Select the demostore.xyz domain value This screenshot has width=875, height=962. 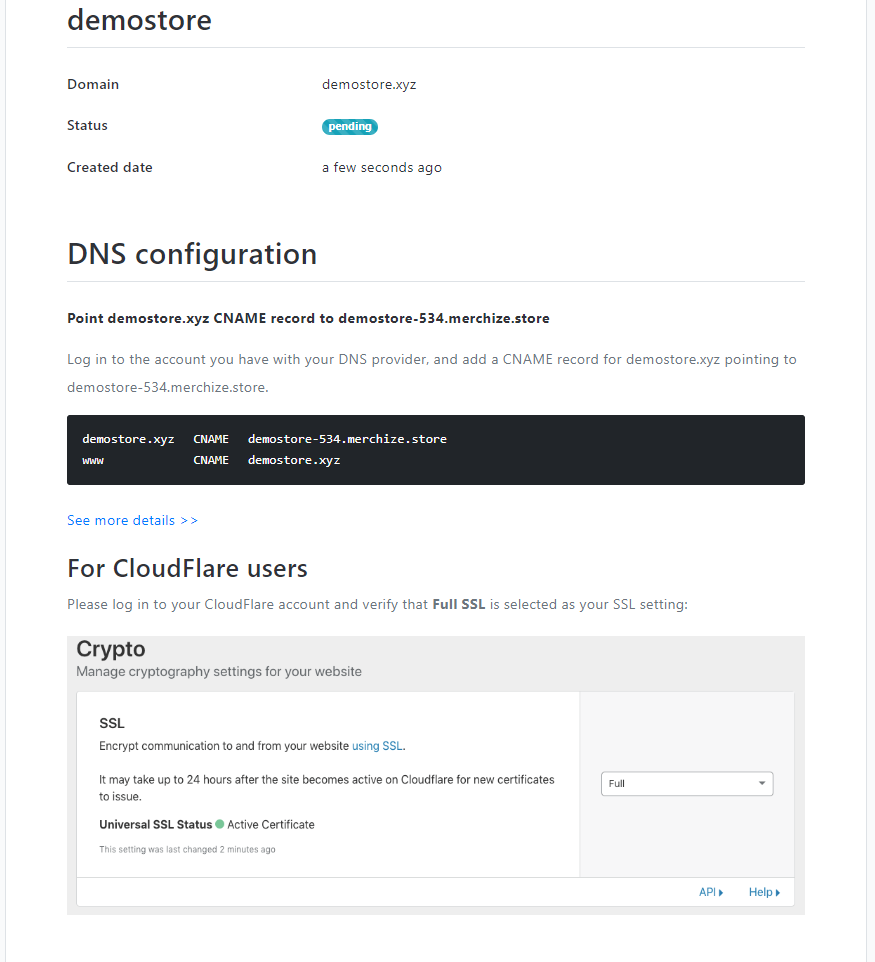369,85
